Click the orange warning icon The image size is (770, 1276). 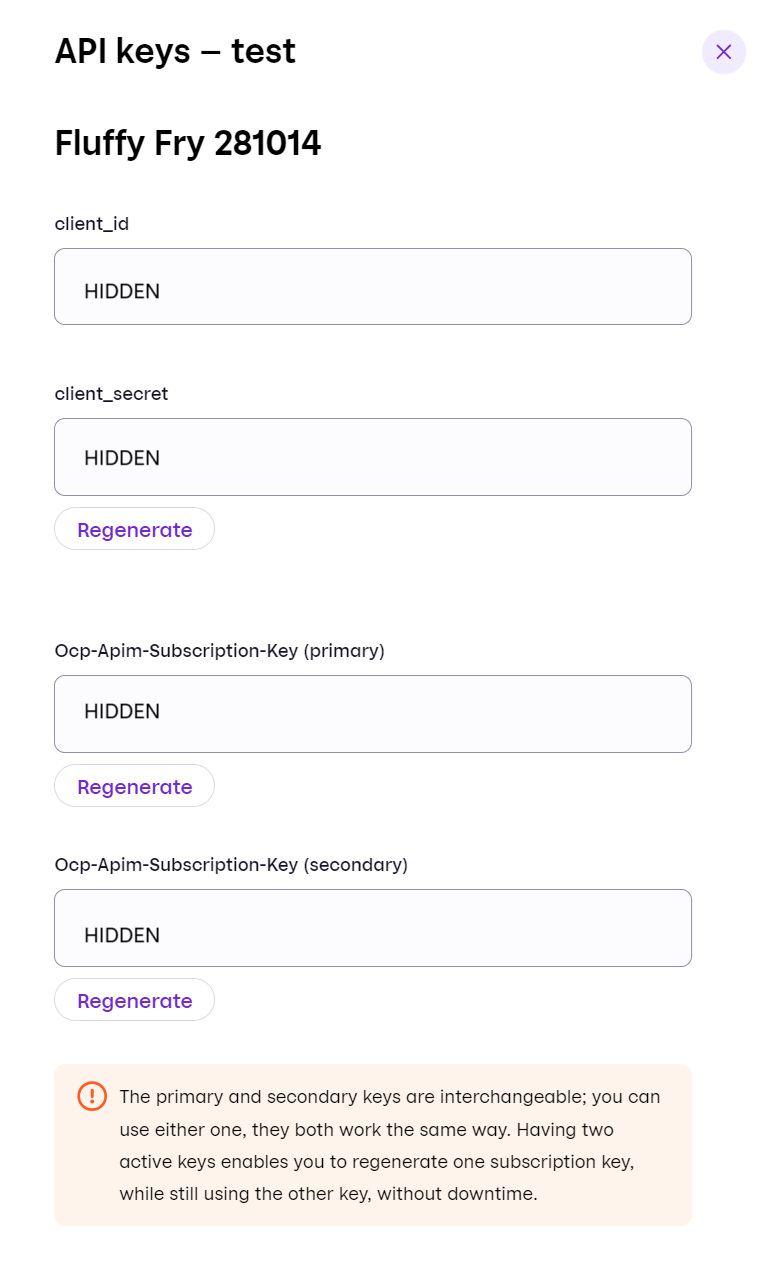[91, 1096]
